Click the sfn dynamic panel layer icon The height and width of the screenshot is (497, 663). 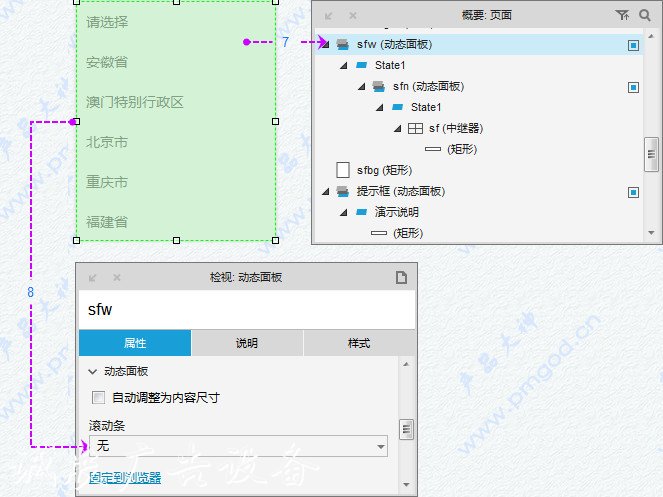(x=378, y=87)
